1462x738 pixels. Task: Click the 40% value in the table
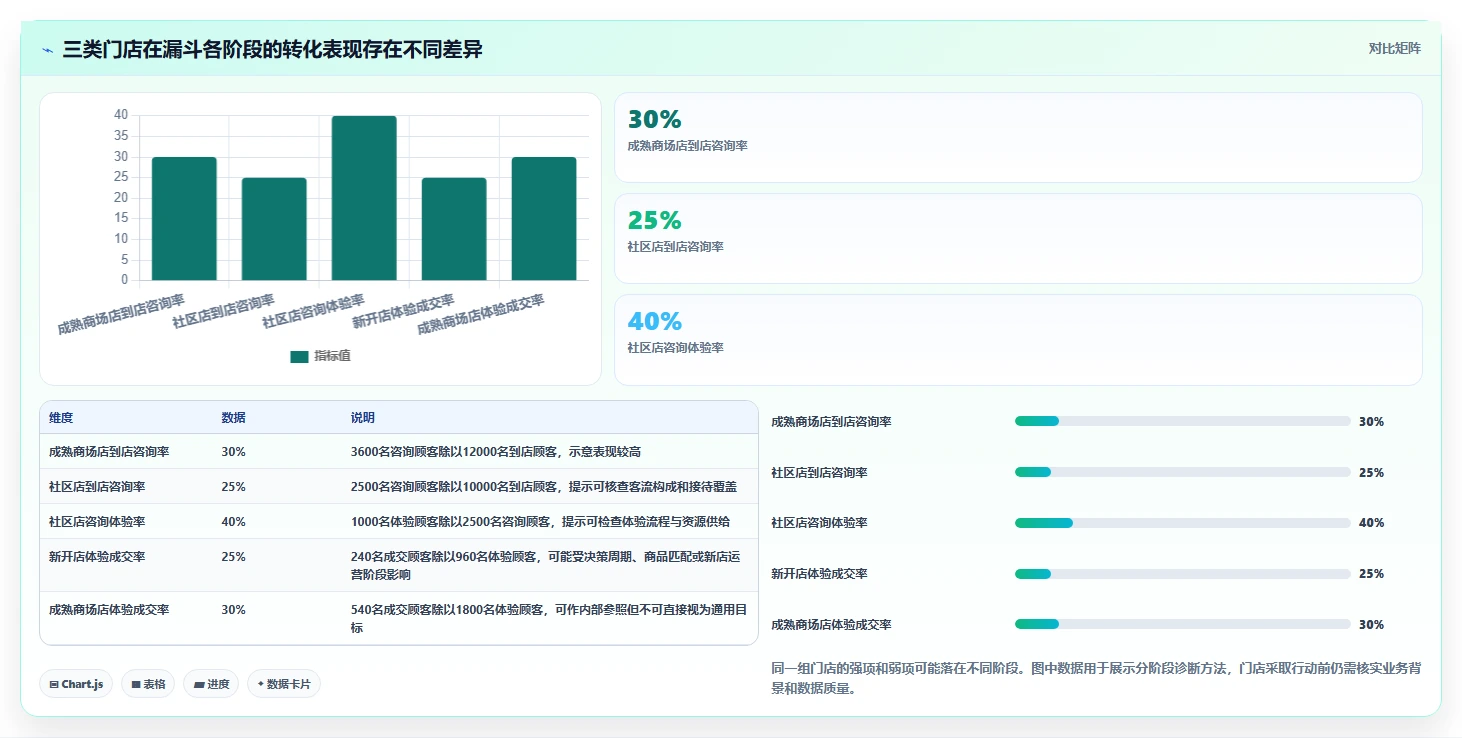tap(234, 522)
